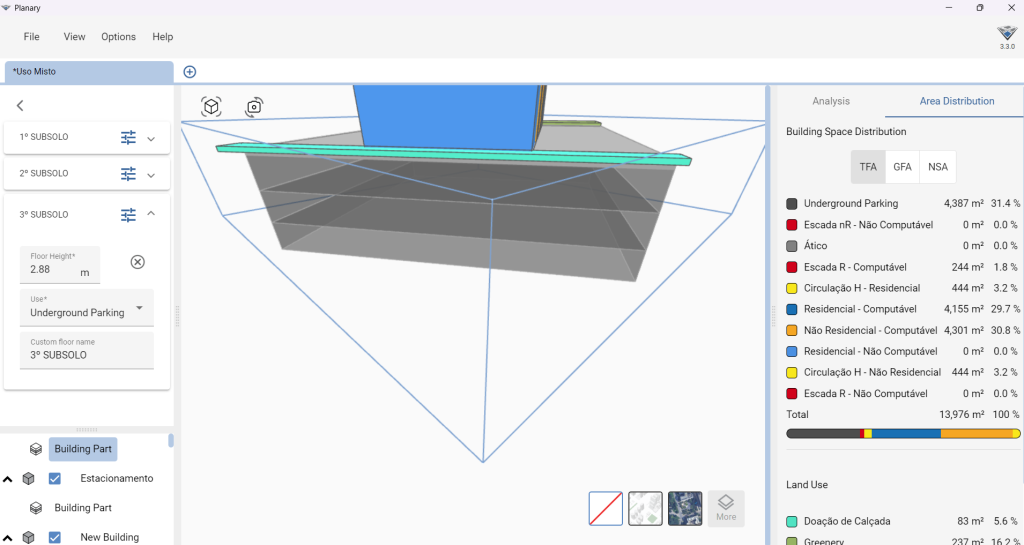Image resolution: width=1024 pixels, height=545 pixels.
Task: Click layers icon beside highlighted Building Part
Action: [36, 449]
